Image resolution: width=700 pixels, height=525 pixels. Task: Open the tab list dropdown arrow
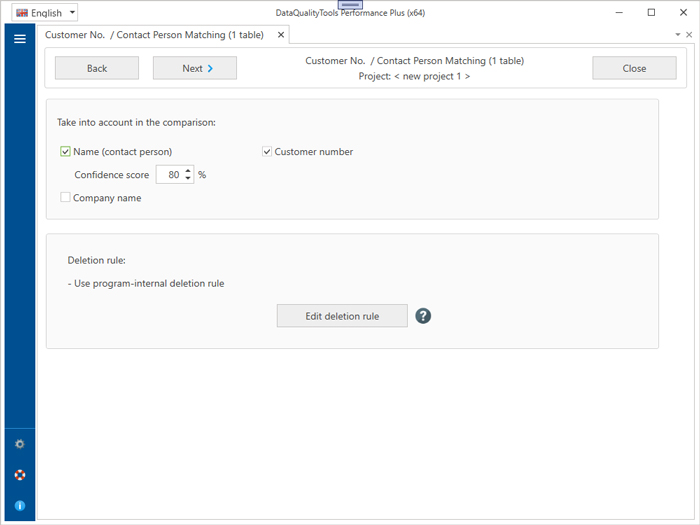click(x=677, y=35)
